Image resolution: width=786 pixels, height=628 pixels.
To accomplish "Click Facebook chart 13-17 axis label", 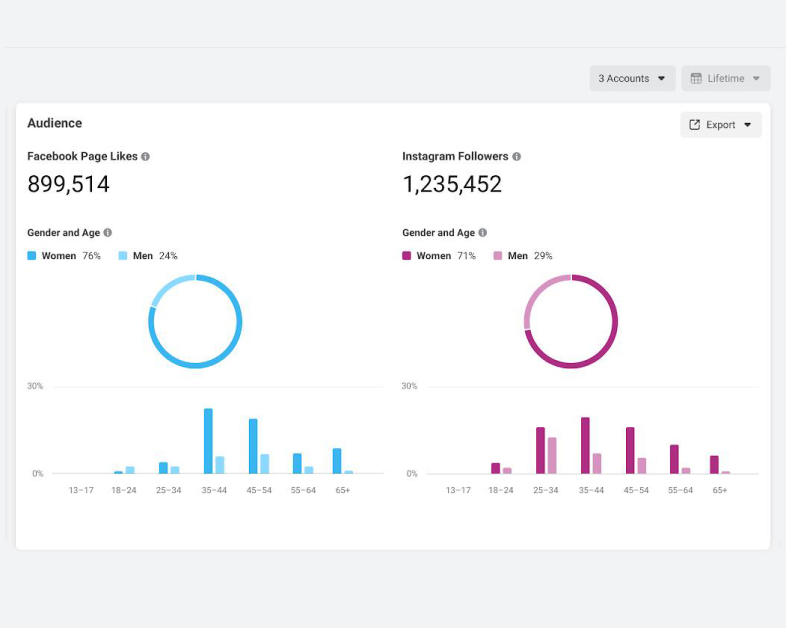I will point(81,490).
